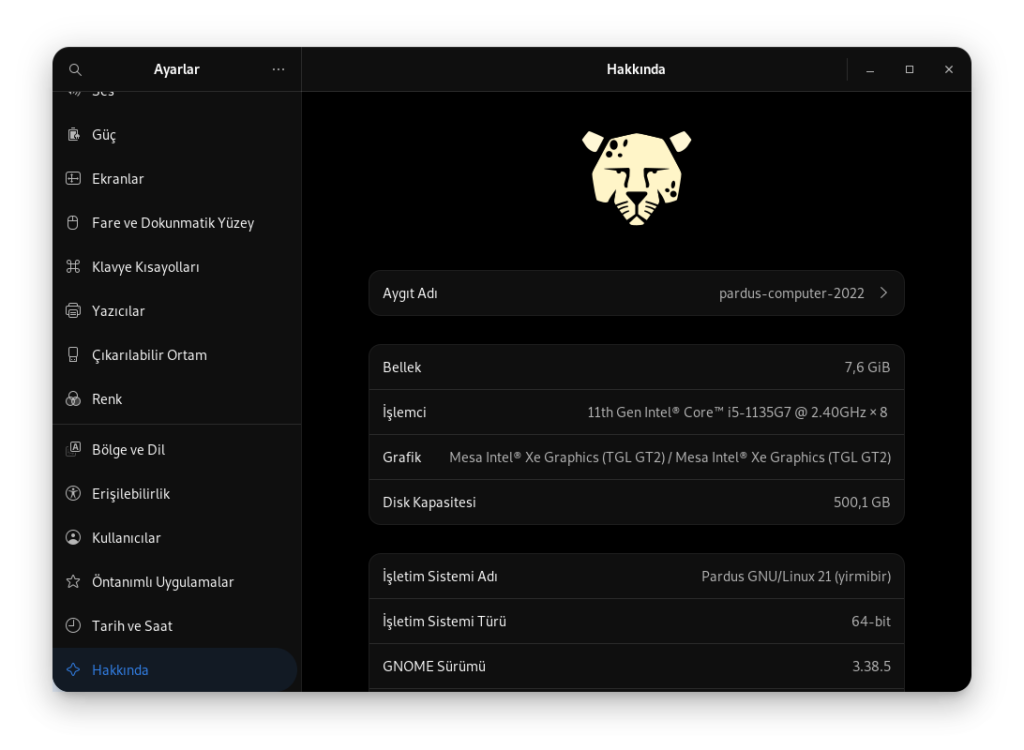This screenshot has height=750, width=1024.
Task: Open Güç settings panel
Action: tap(177, 135)
